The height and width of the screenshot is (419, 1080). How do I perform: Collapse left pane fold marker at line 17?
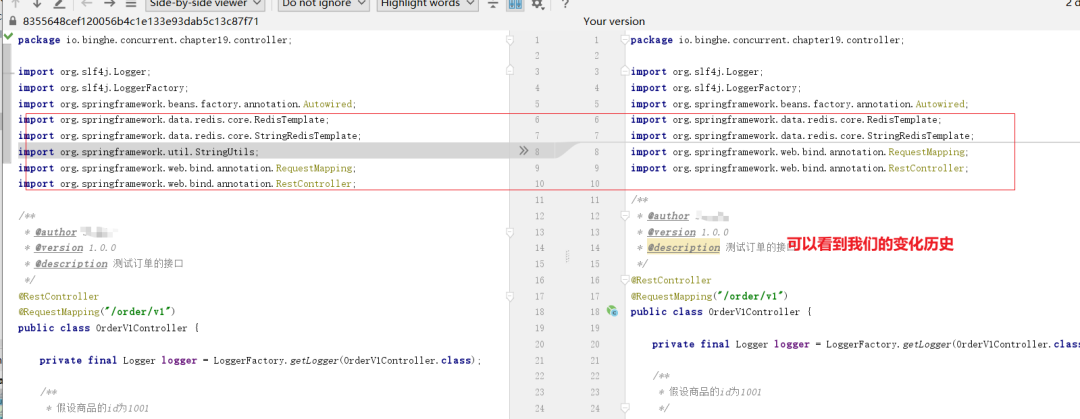click(x=510, y=296)
